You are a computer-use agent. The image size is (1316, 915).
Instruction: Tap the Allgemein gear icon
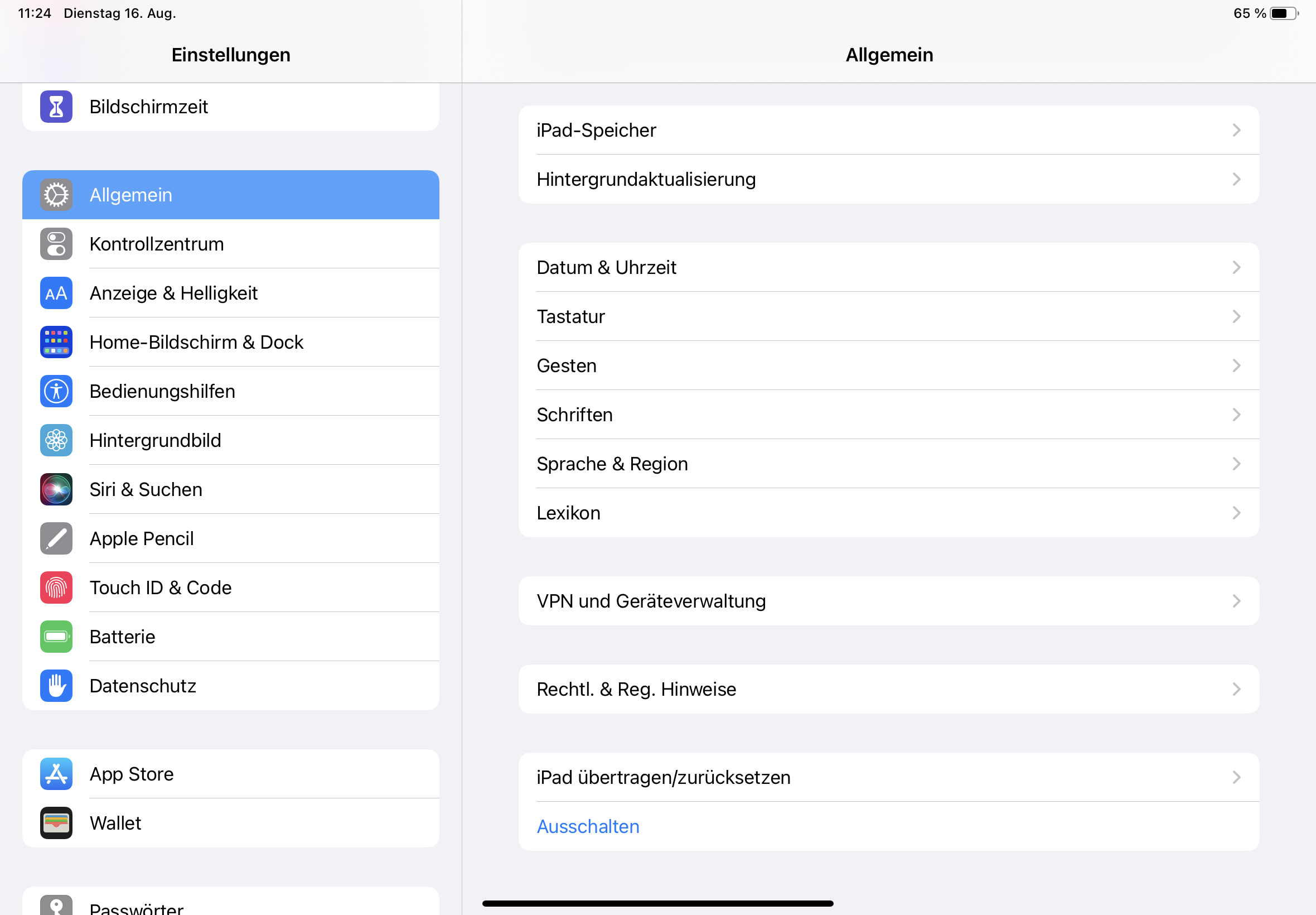pos(56,195)
